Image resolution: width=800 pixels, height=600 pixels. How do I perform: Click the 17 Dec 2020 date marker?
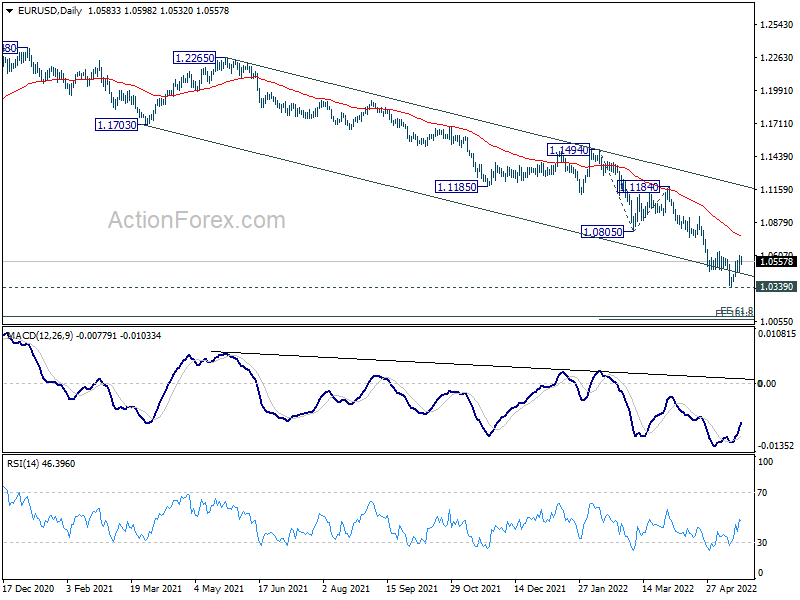pos(28,589)
